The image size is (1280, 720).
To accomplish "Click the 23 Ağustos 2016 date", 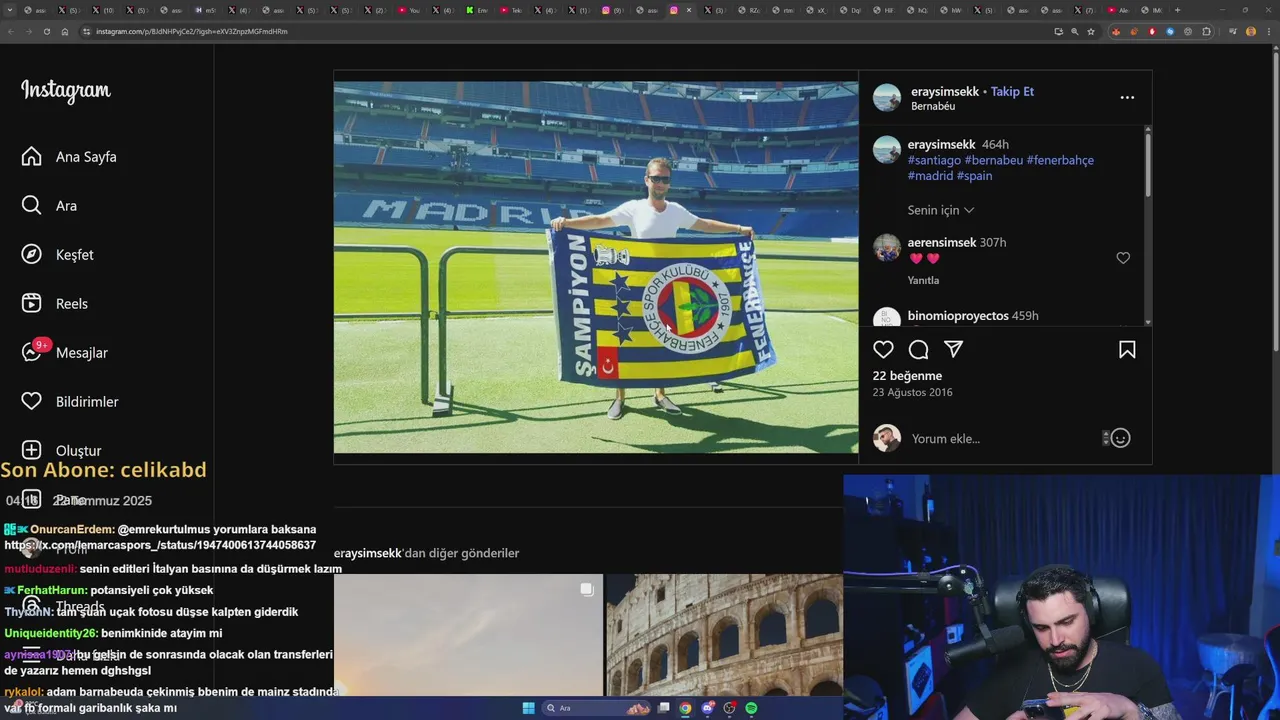I will point(912,393).
